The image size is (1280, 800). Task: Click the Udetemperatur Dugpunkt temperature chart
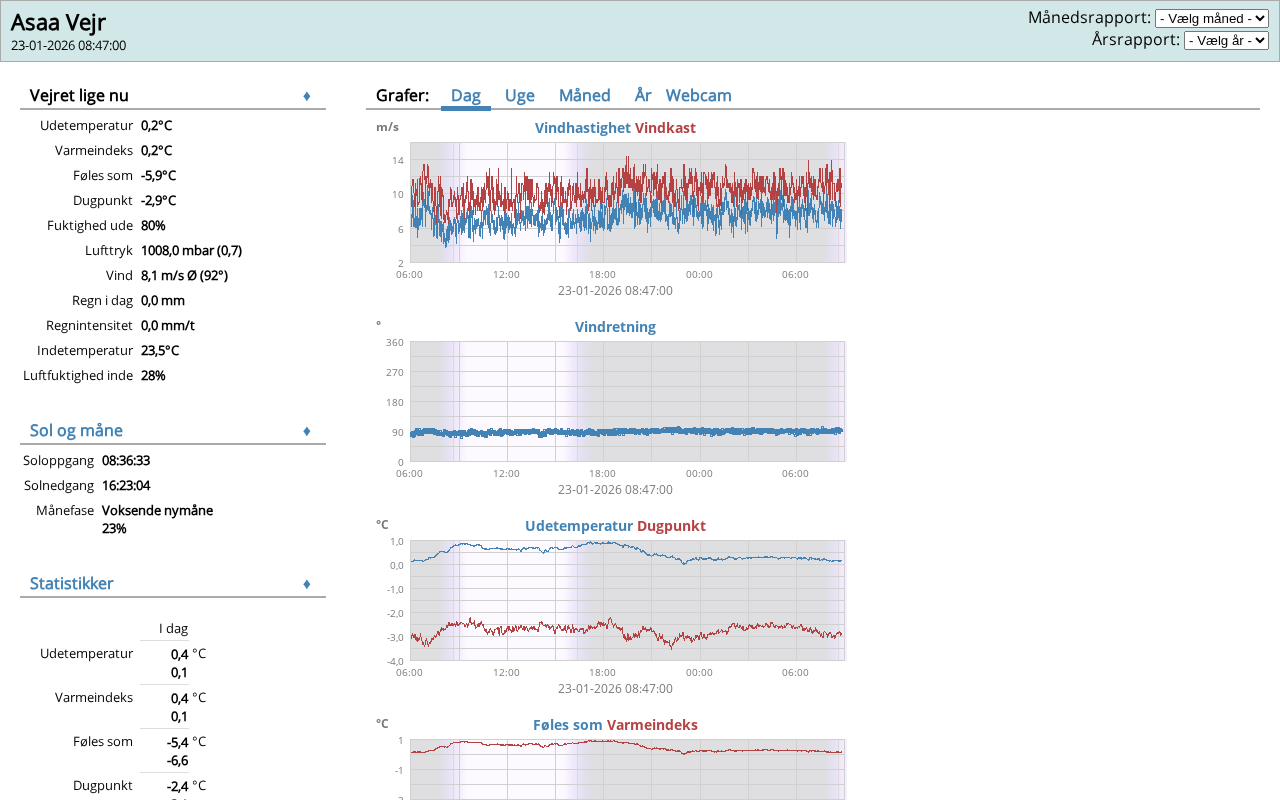[627, 601]
